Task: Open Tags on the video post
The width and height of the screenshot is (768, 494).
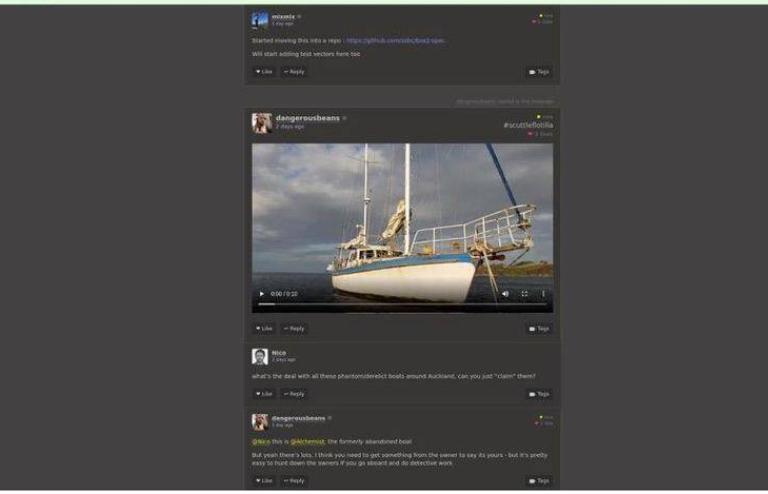Action: (539, 328)
